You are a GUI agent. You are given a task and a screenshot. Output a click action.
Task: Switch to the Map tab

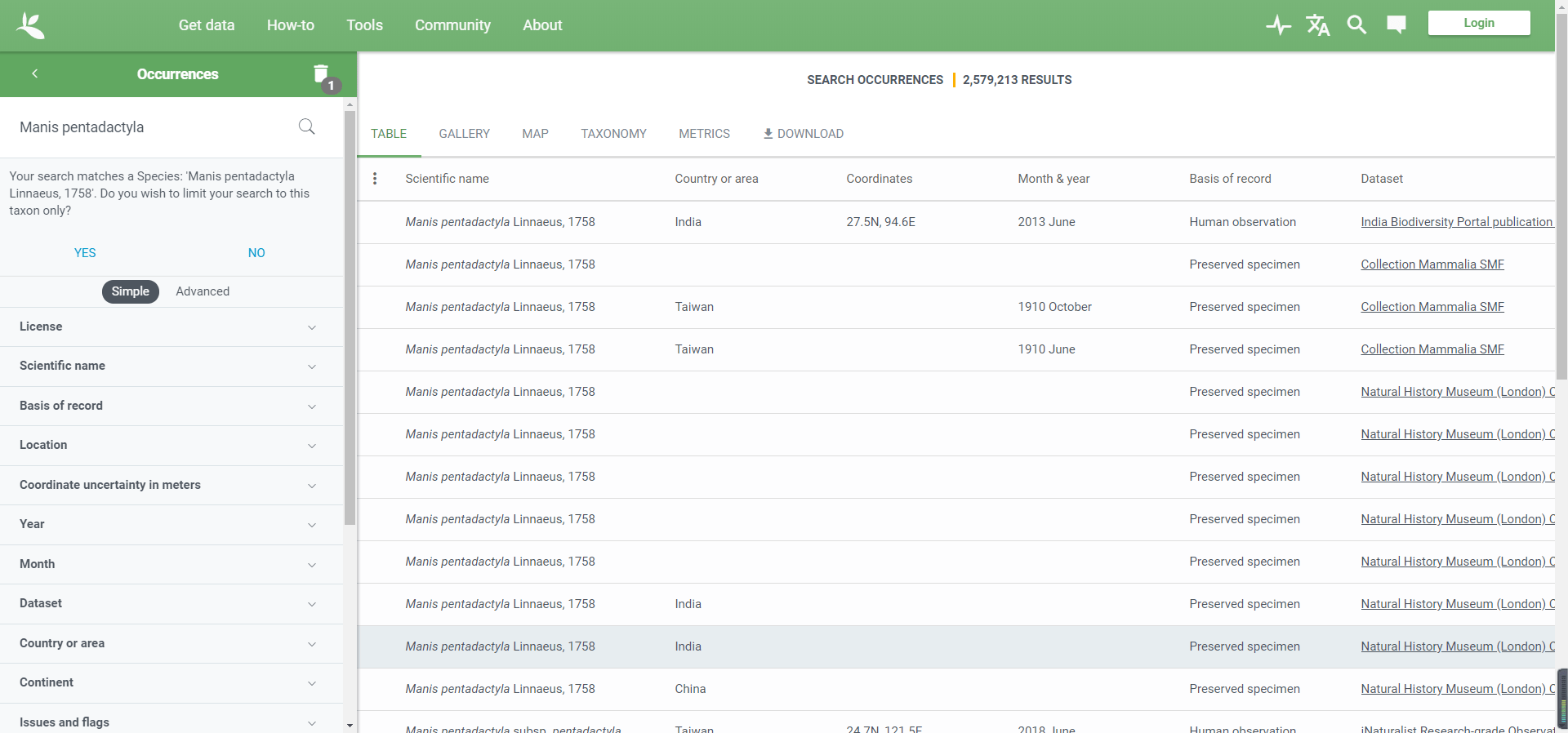tap(536, 134)
